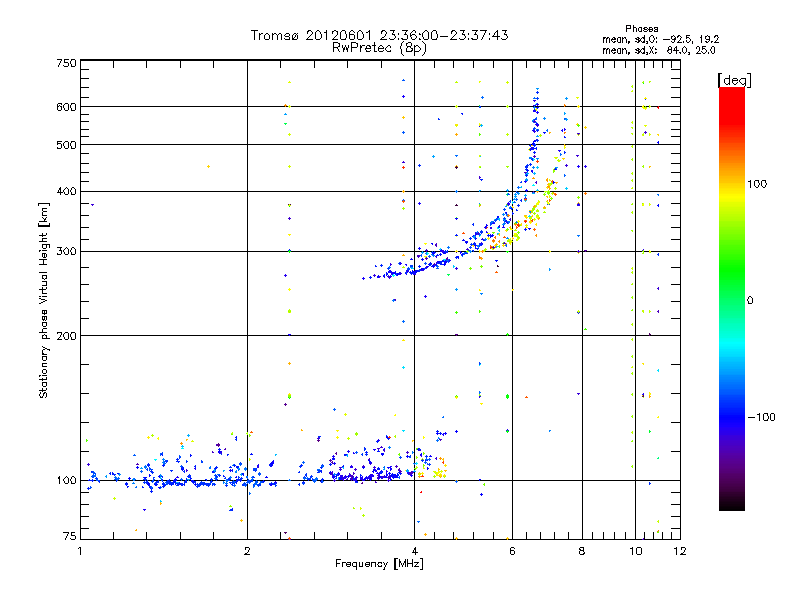Screen dimensions: 800x600
Task: Click the y-axis label "Stationary phase Virtual Height [km]"
Action: point(43,300)
